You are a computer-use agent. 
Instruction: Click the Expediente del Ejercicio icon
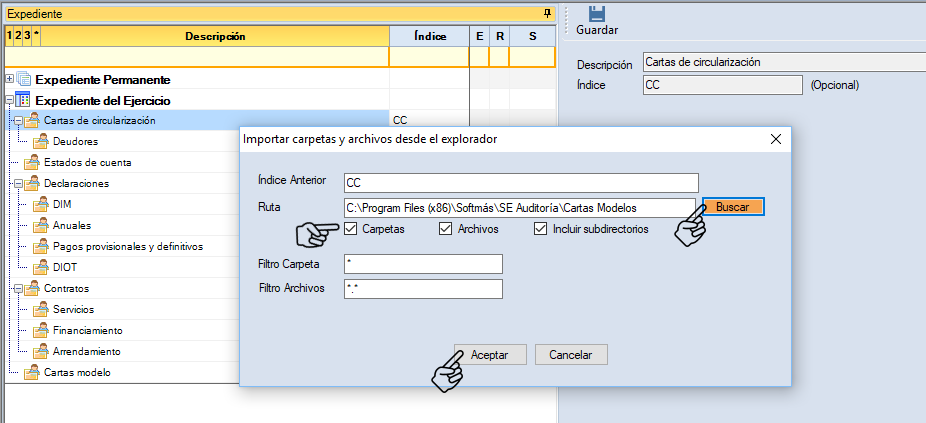(x=25, y=100)
